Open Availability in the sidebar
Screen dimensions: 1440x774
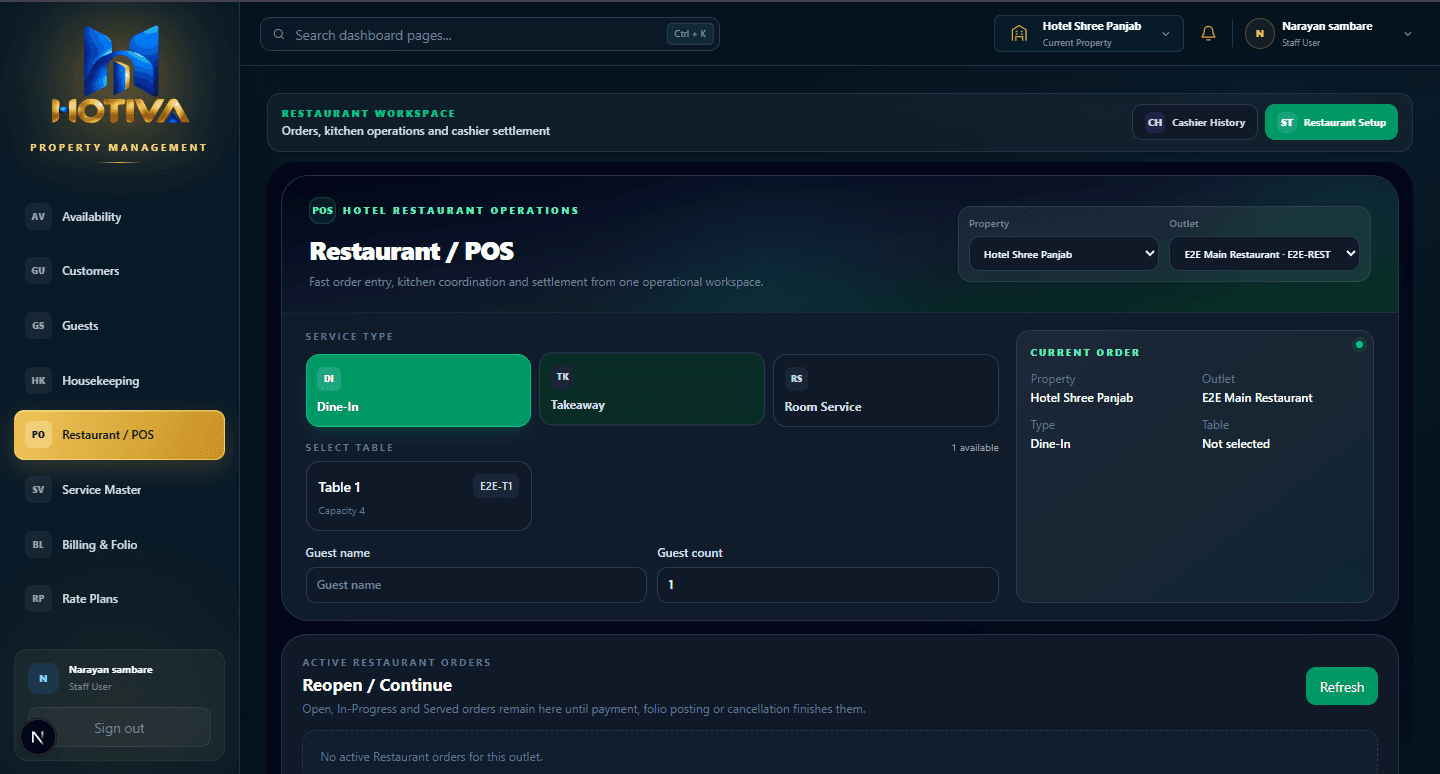coord(119,217)
